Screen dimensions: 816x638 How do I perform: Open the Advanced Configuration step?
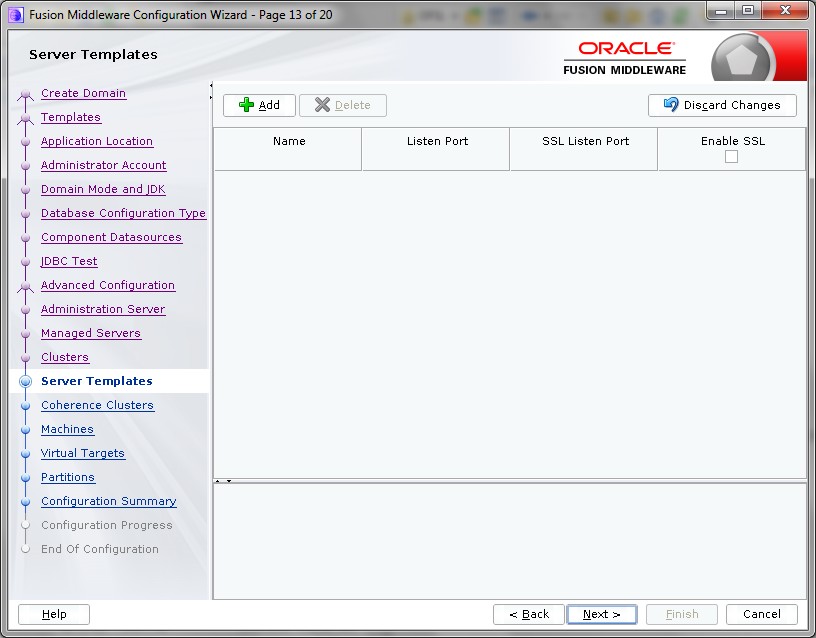tap(108, 285)
